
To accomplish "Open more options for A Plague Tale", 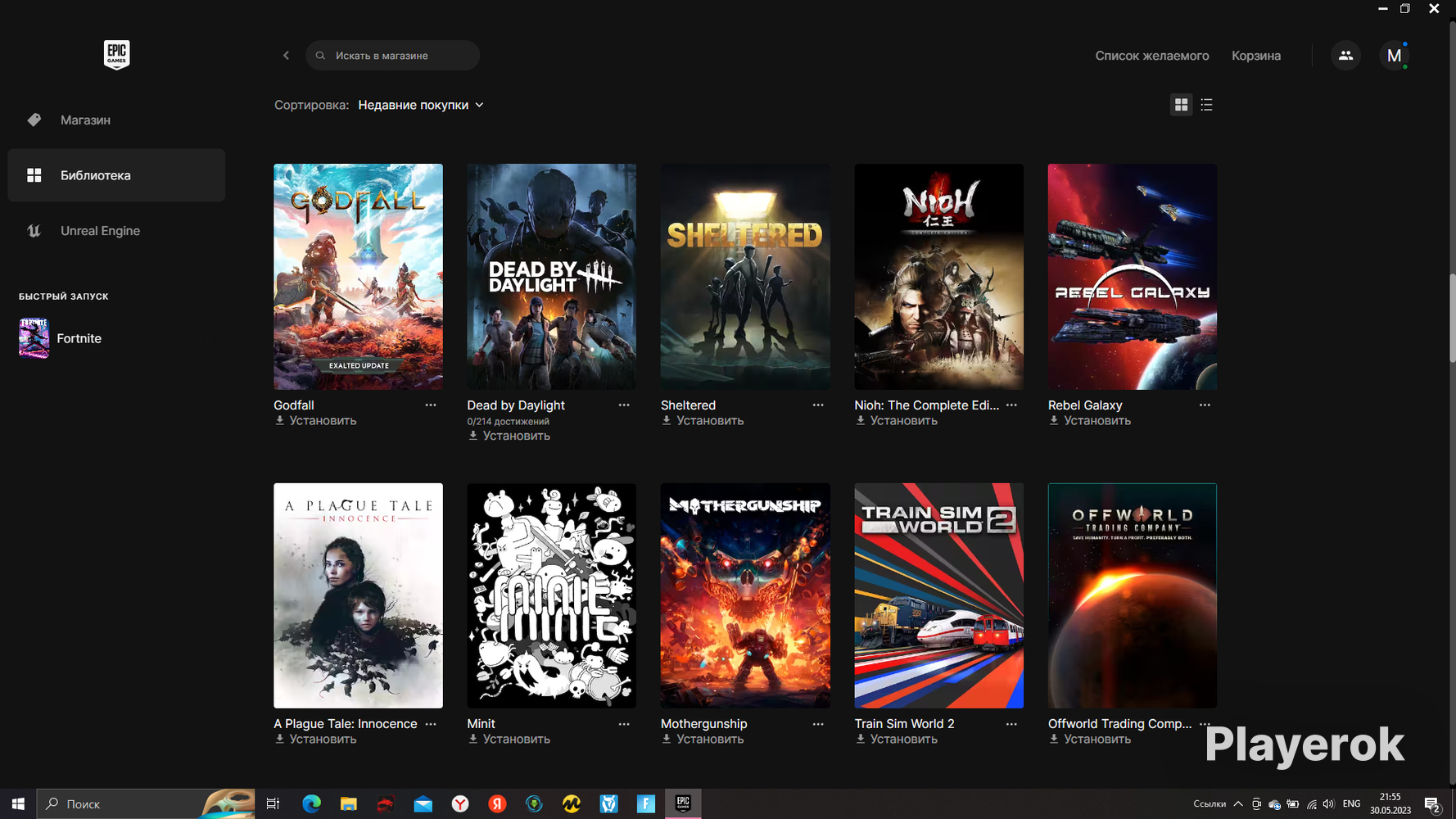I will (431, 724).
